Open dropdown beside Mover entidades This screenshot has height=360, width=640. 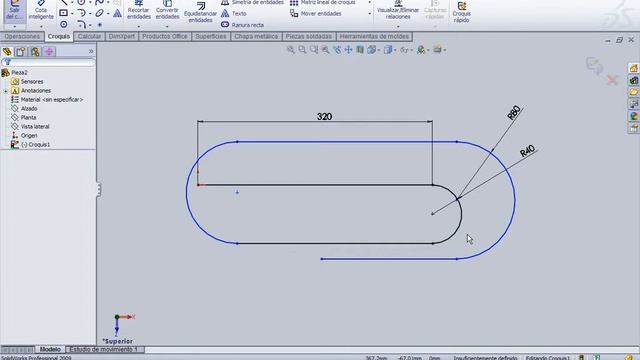(x=370, y=13)
